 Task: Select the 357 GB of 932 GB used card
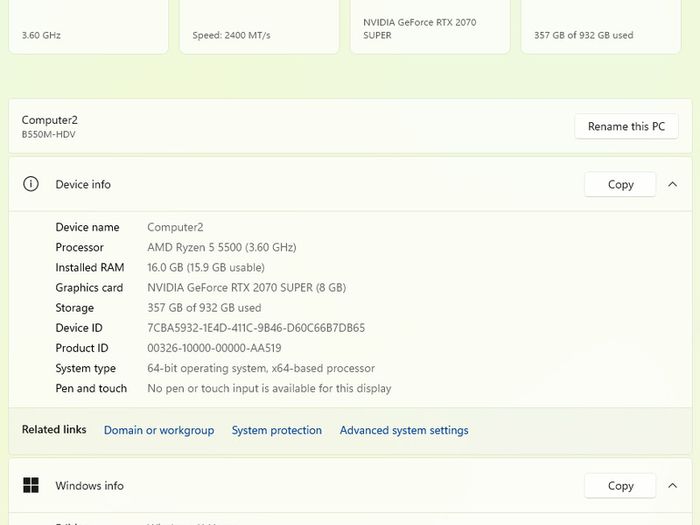(x=601, y=27)
